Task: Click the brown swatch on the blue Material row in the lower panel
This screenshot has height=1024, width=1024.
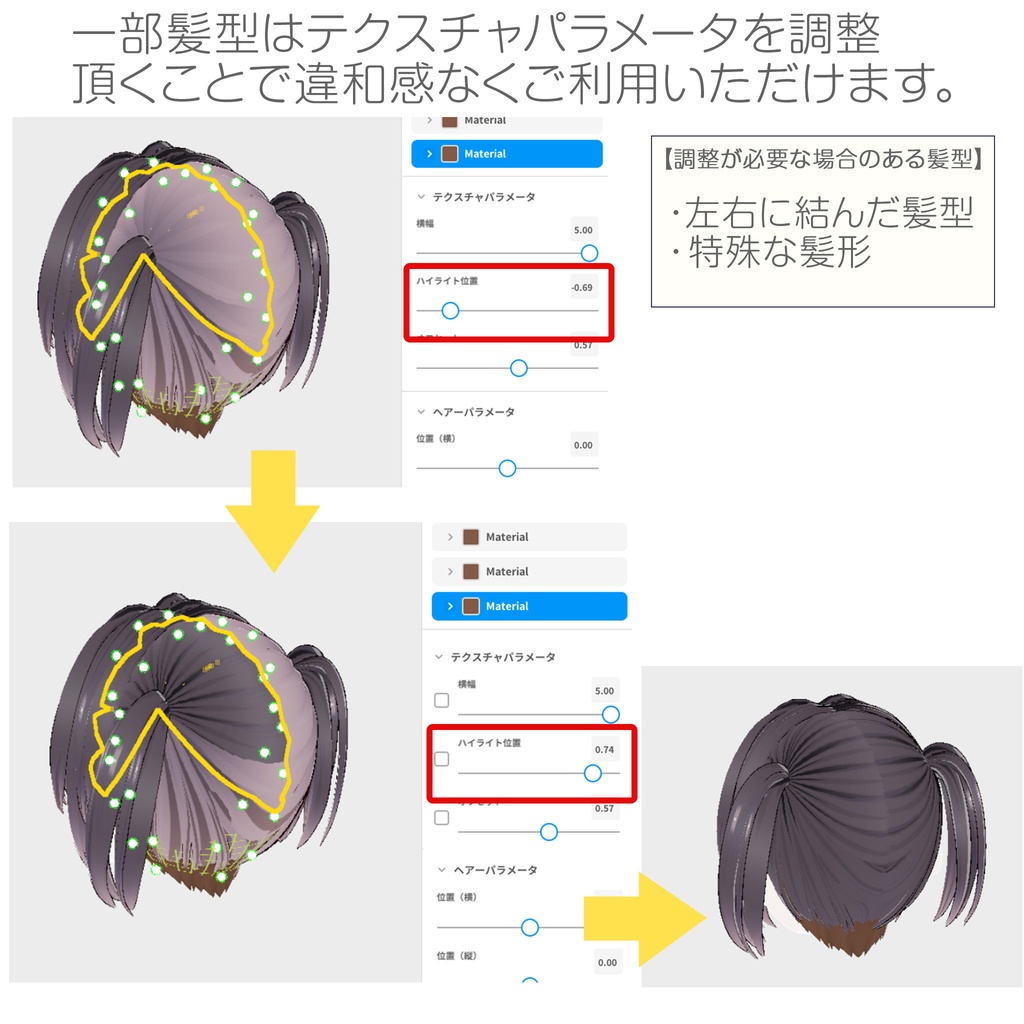Action: point(471,606)
